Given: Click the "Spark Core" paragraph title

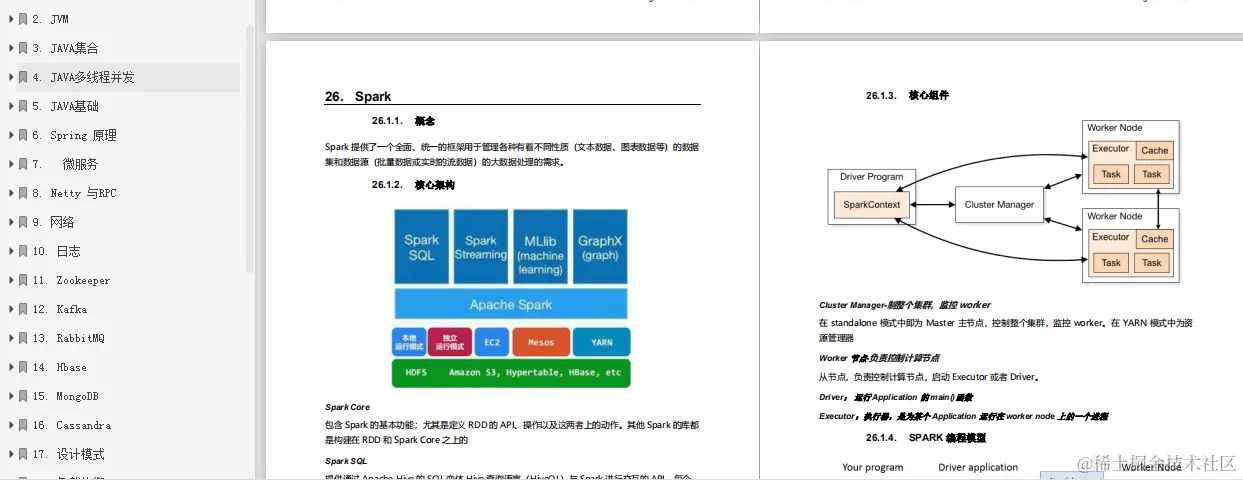Looking at the screenshot, I should pos(347,407).
